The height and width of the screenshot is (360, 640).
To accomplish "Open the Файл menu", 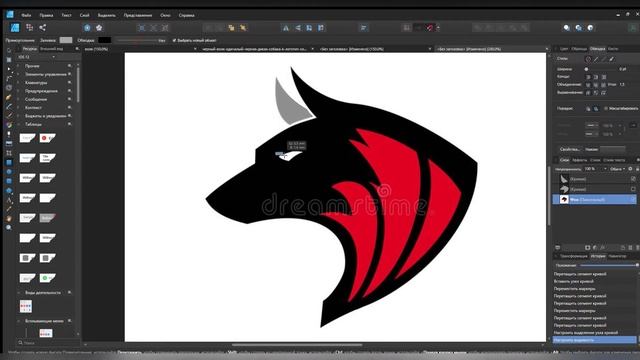I will coord(26,15).
